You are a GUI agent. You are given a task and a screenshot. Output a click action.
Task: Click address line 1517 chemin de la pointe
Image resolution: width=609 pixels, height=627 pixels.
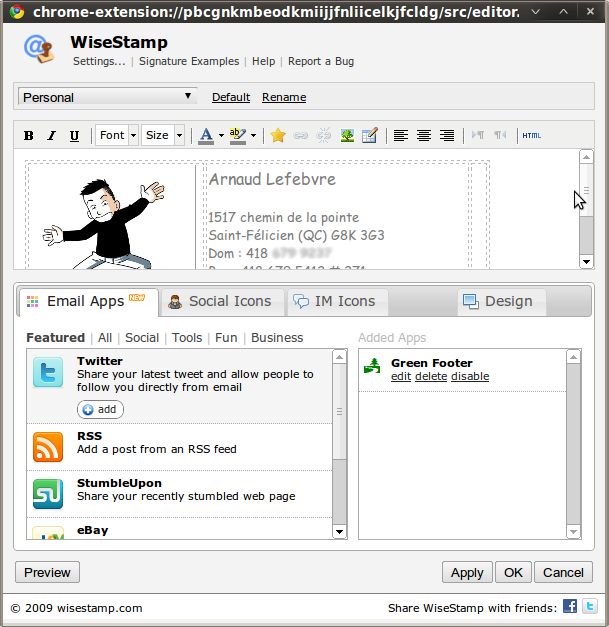tap(284, 218)
